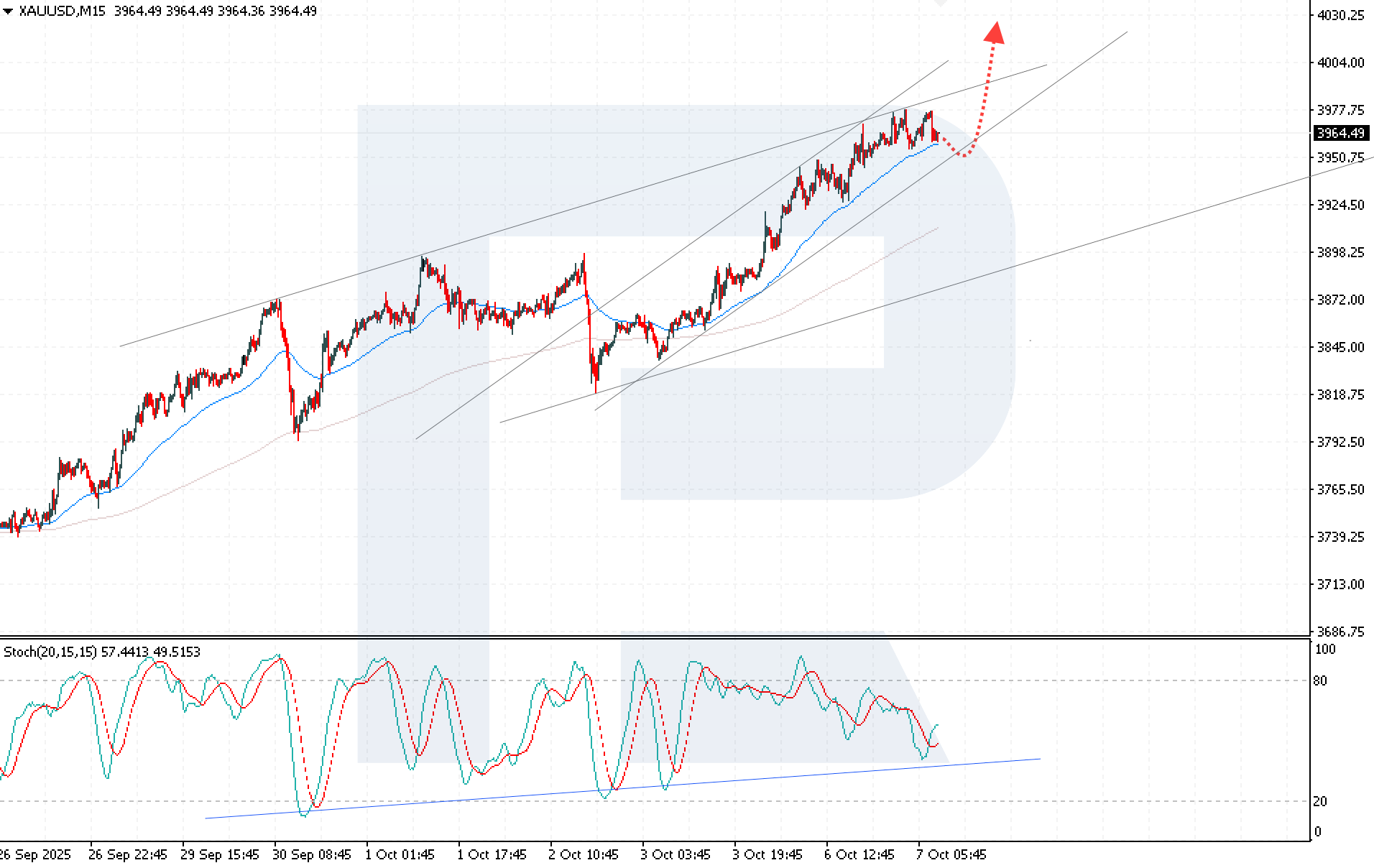
Task: Click the 4004.00 price axis label
Action: pos(1340,63)
